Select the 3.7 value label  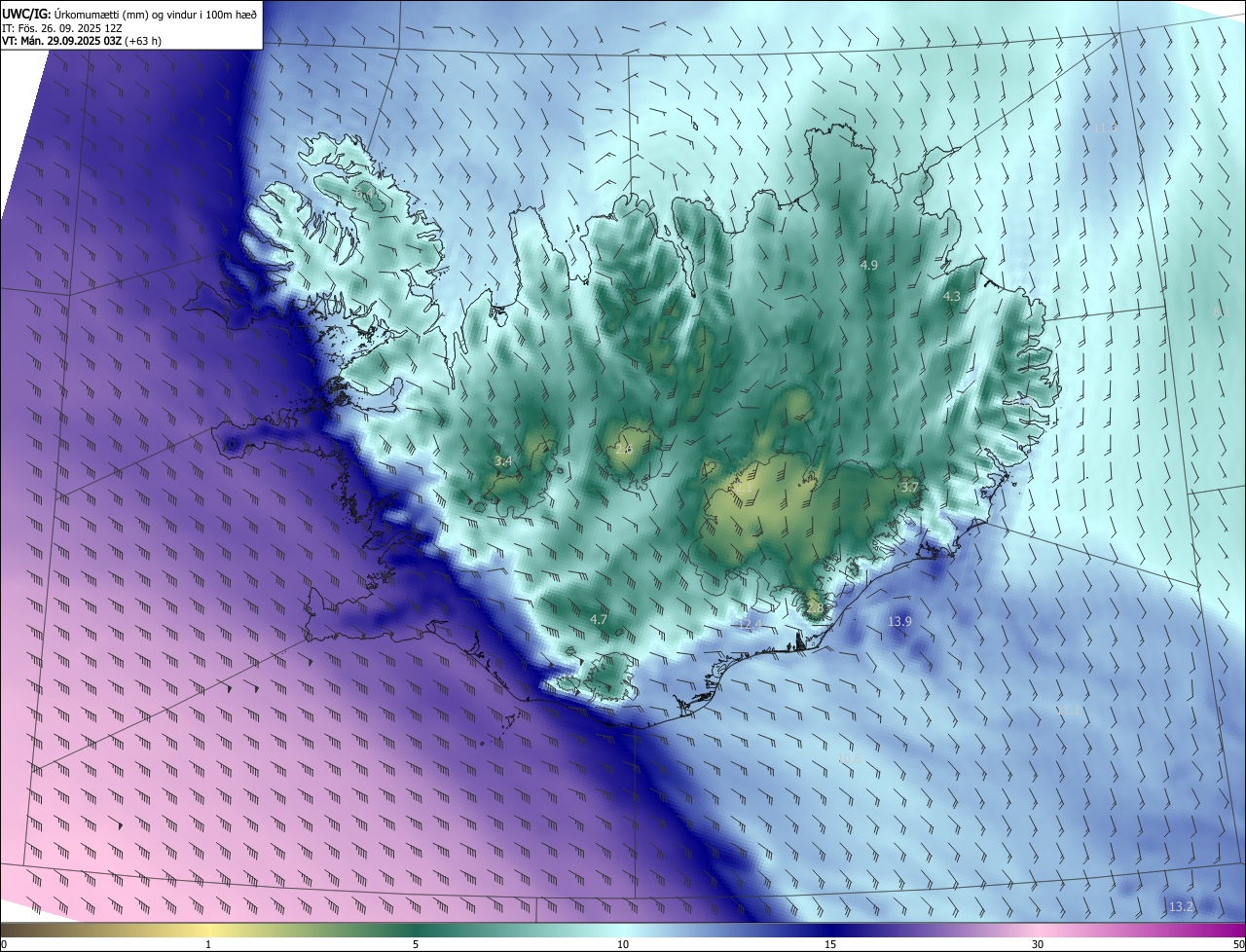[x=909, y=487]
